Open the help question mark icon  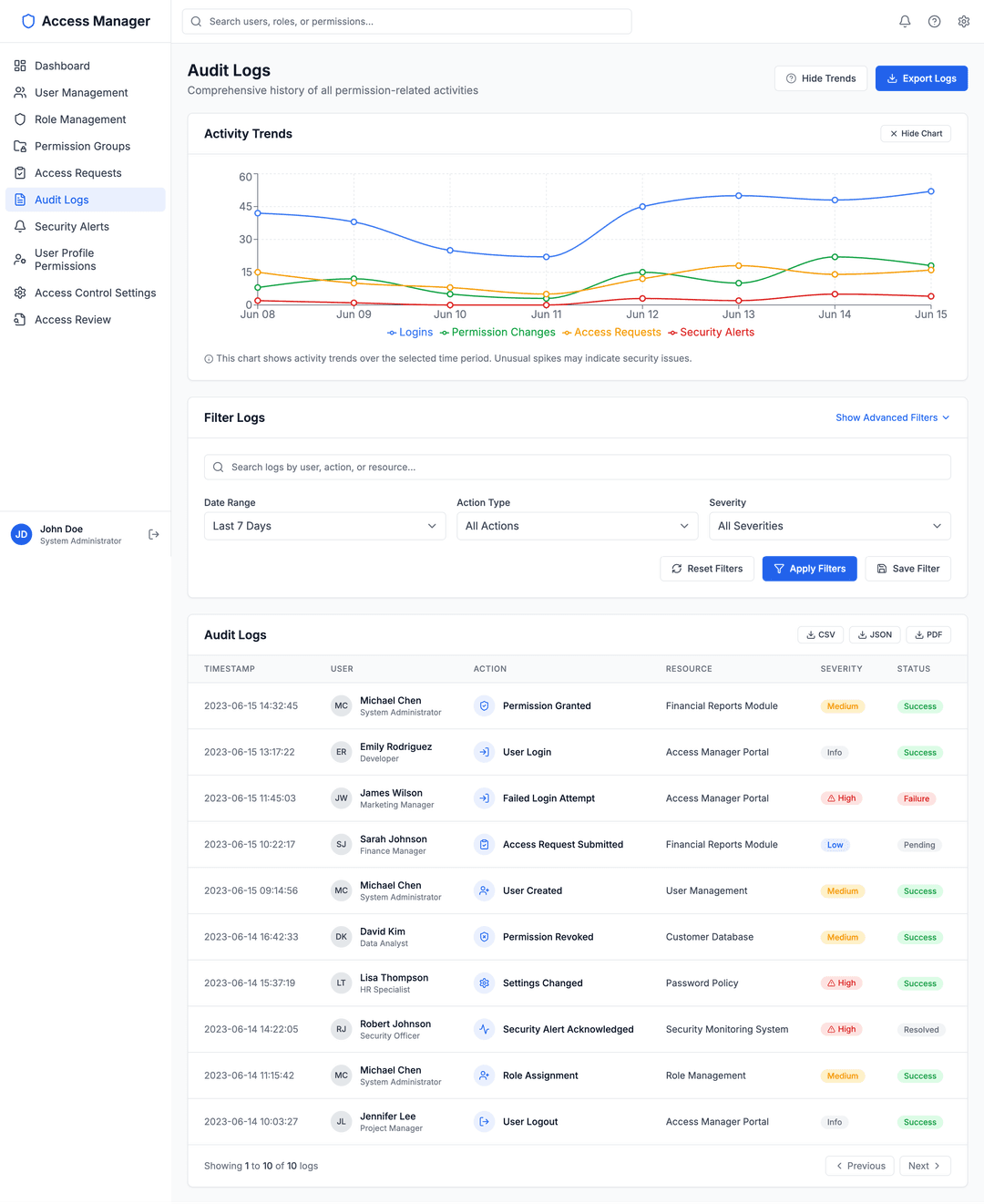pos(934,22)
